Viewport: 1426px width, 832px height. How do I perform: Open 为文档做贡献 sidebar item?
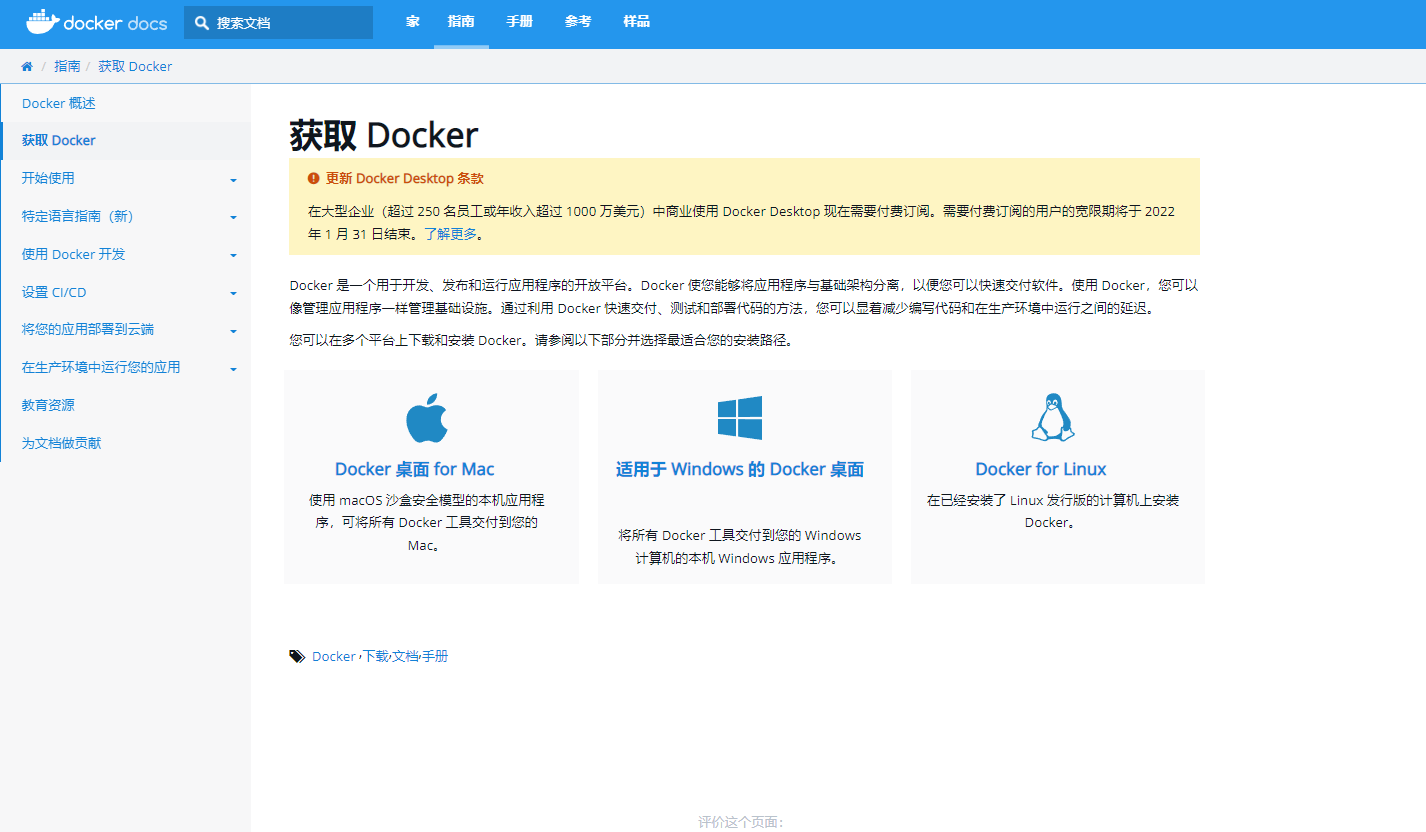[62, 443]
